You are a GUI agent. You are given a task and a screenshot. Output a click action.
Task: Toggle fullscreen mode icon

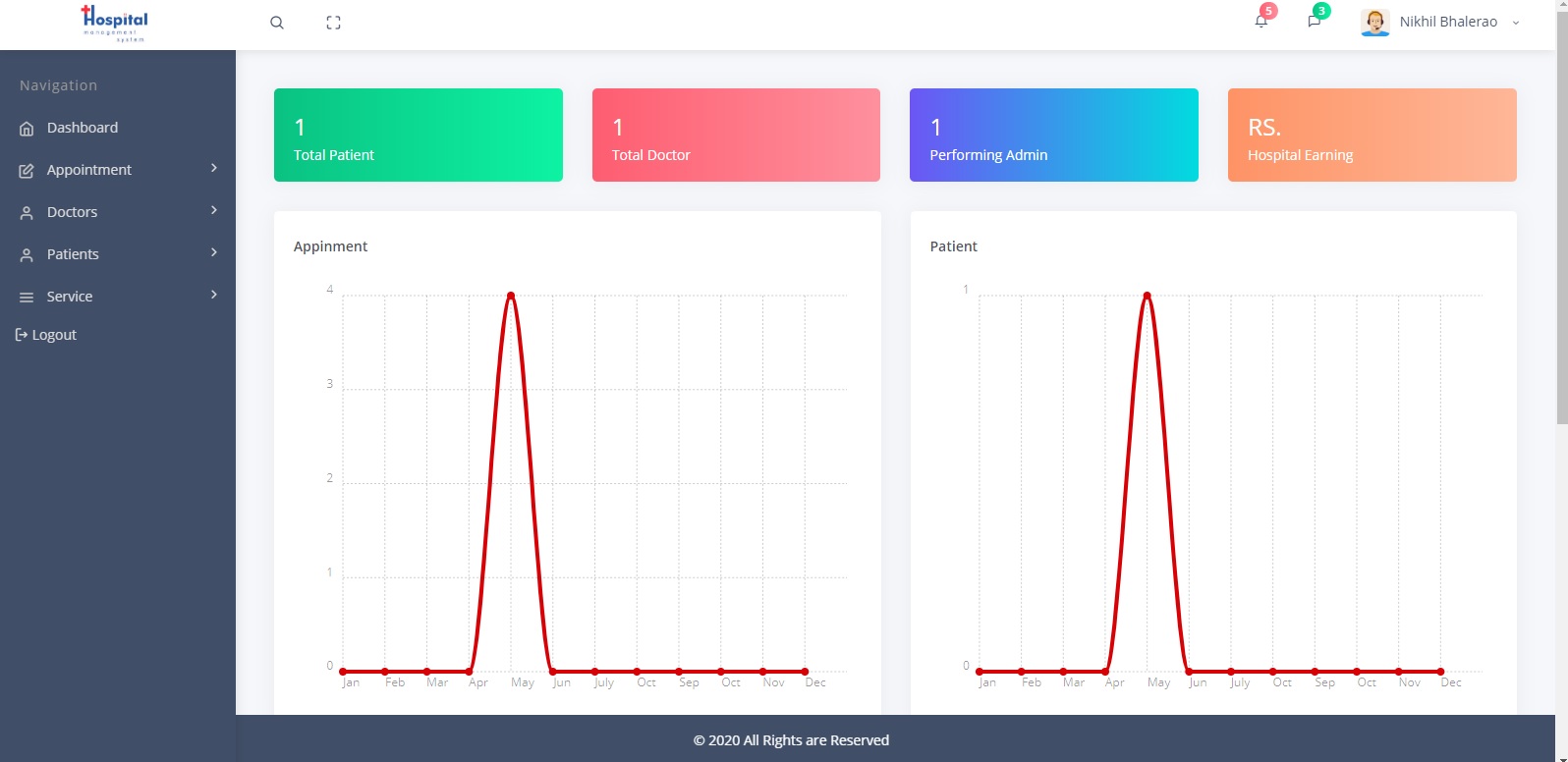click(x=333, y=23)
